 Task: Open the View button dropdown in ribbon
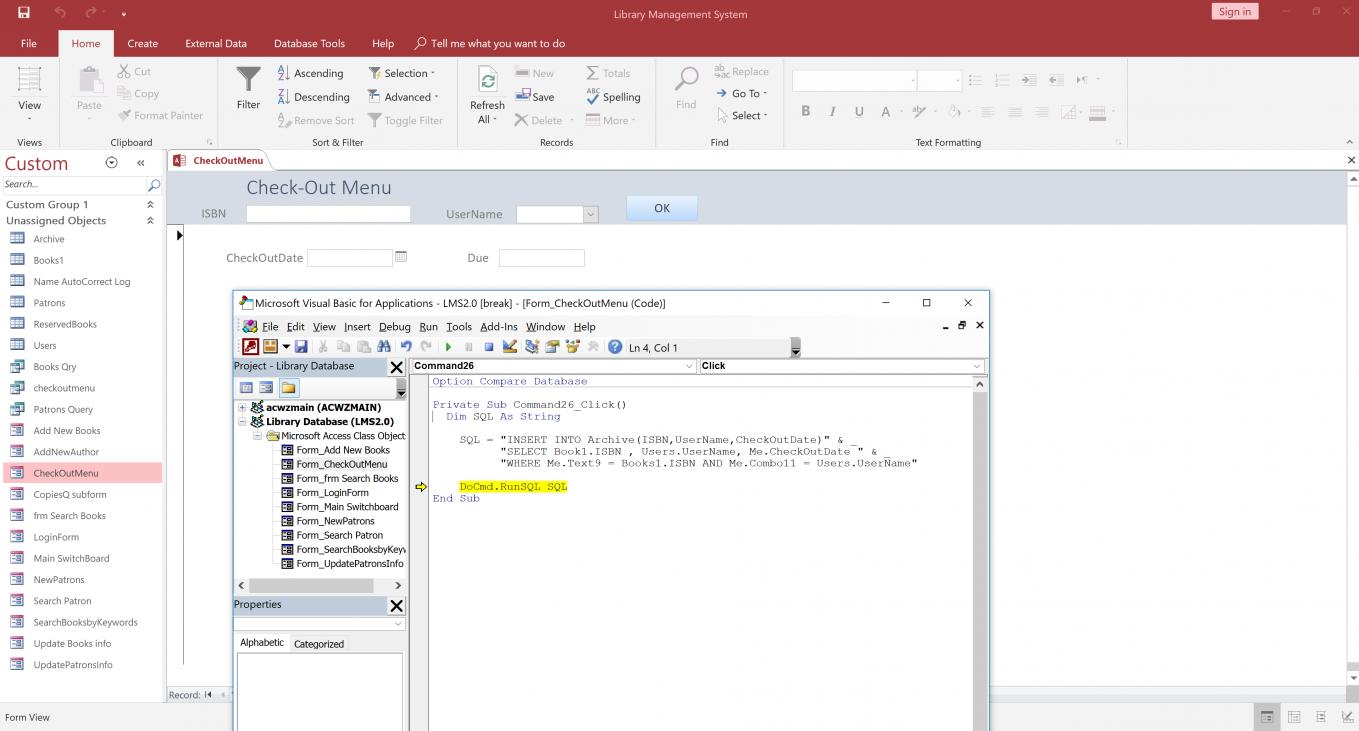click(30, 118)
